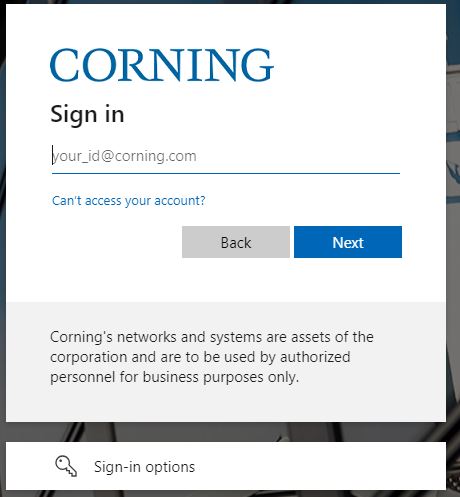Click the letter C of the CORNING logo

click(x=64, y=65)
